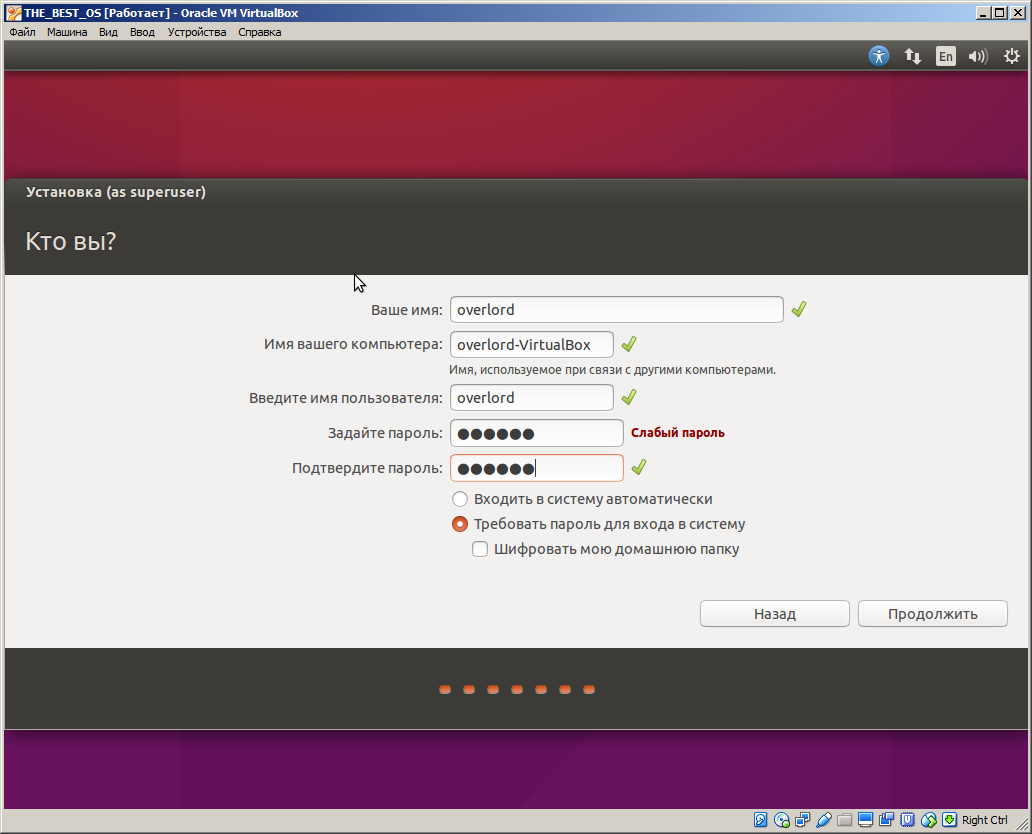Open the accessibility menu icon in the top panel

click(879, 56)
